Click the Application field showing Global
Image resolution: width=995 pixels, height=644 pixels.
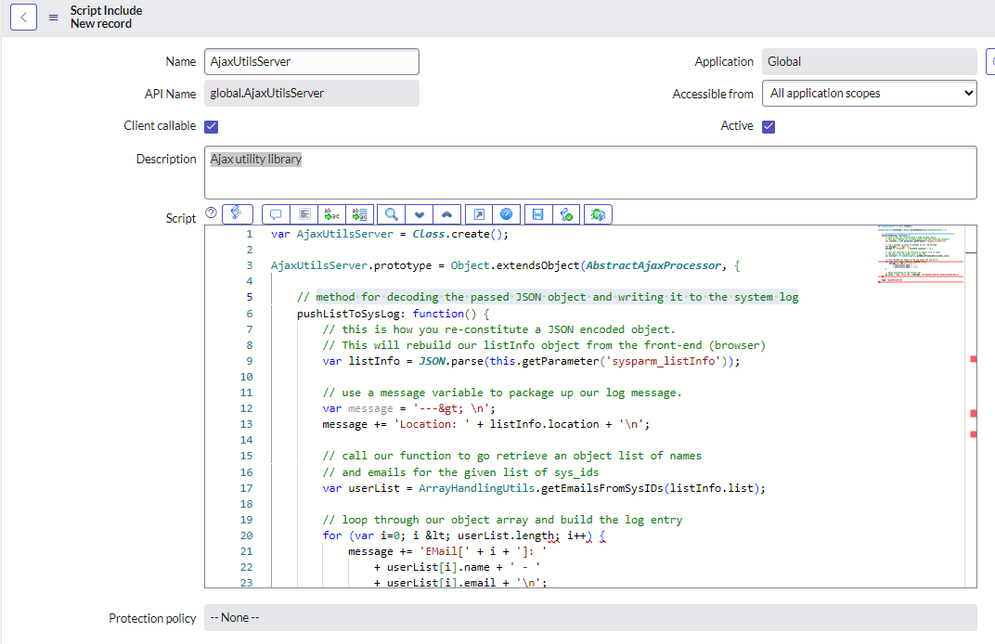pyautogui.click(x=869, y=62)
